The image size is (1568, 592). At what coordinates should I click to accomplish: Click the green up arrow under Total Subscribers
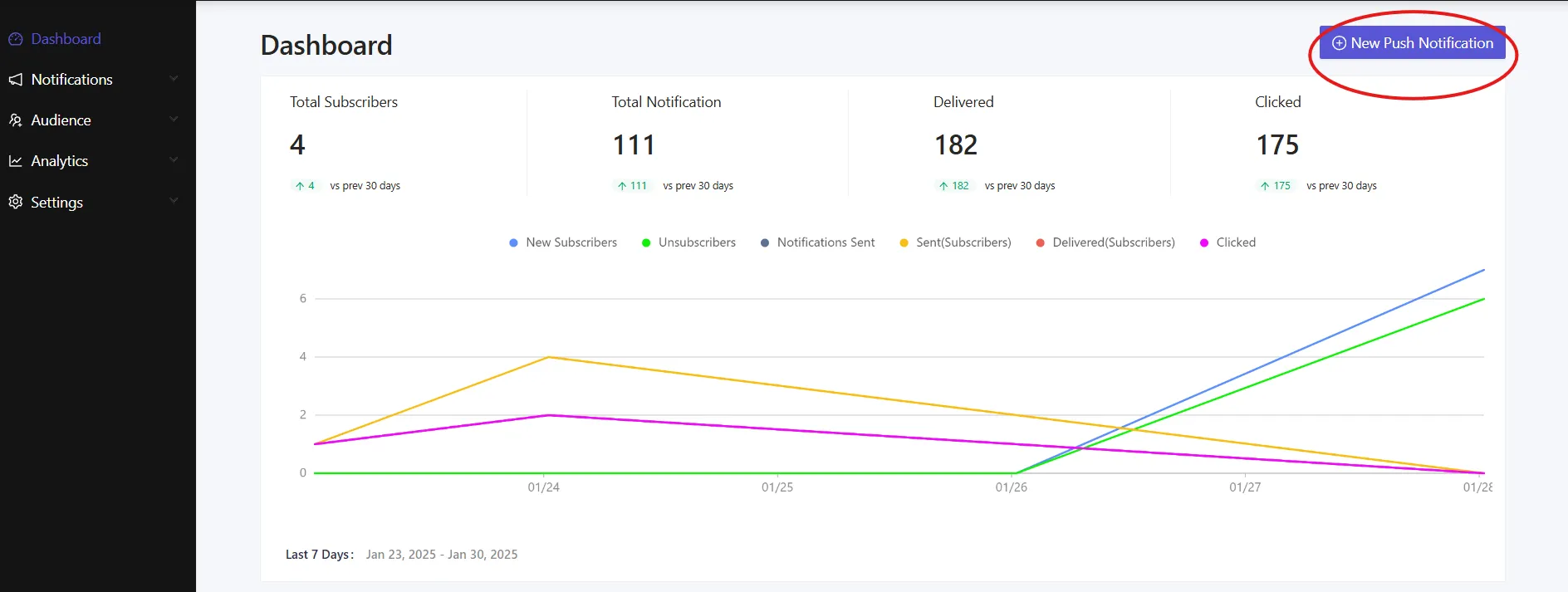tap(300, 186)
